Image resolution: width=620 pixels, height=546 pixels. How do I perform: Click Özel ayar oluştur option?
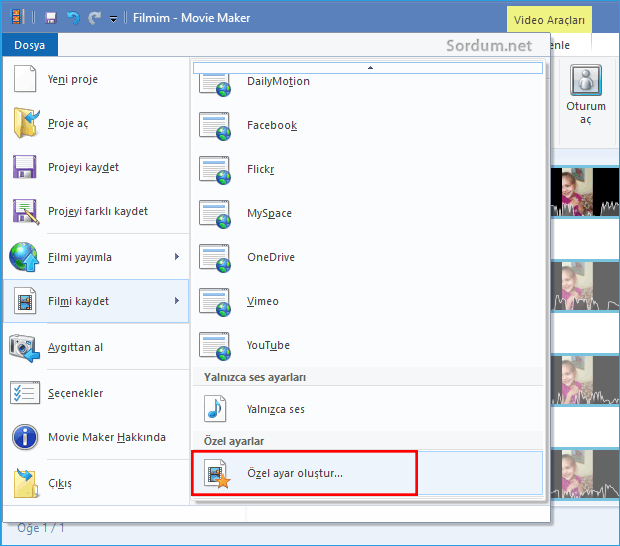point(294,473)
